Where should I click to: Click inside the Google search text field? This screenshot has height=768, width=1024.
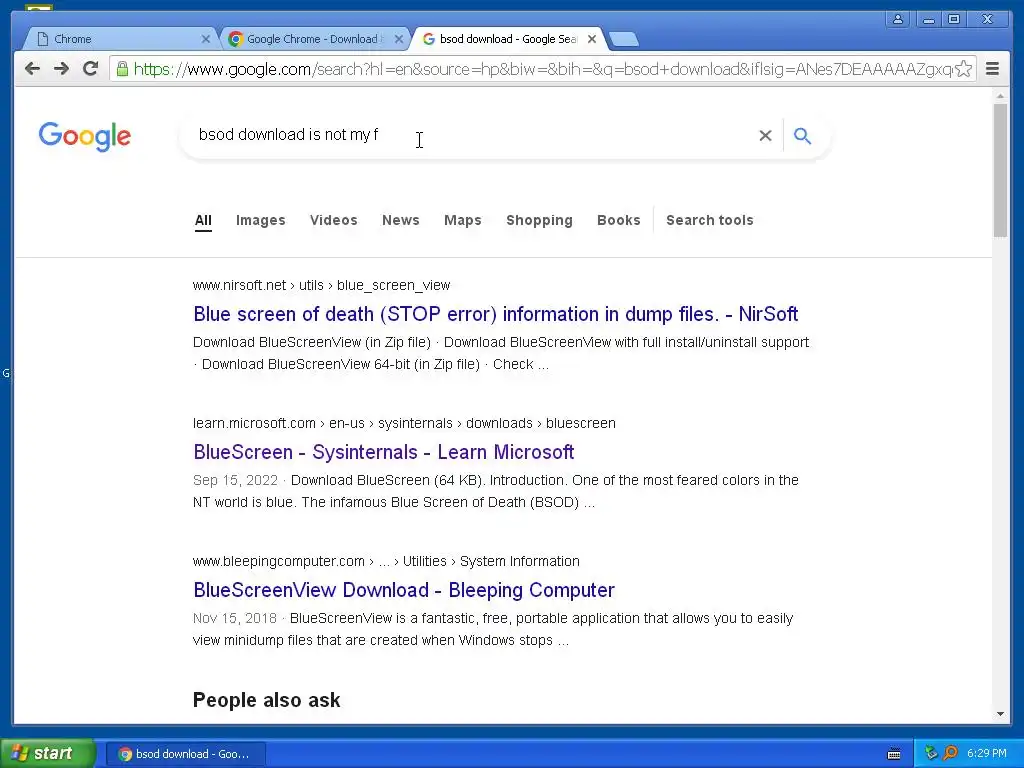(470, 135)
